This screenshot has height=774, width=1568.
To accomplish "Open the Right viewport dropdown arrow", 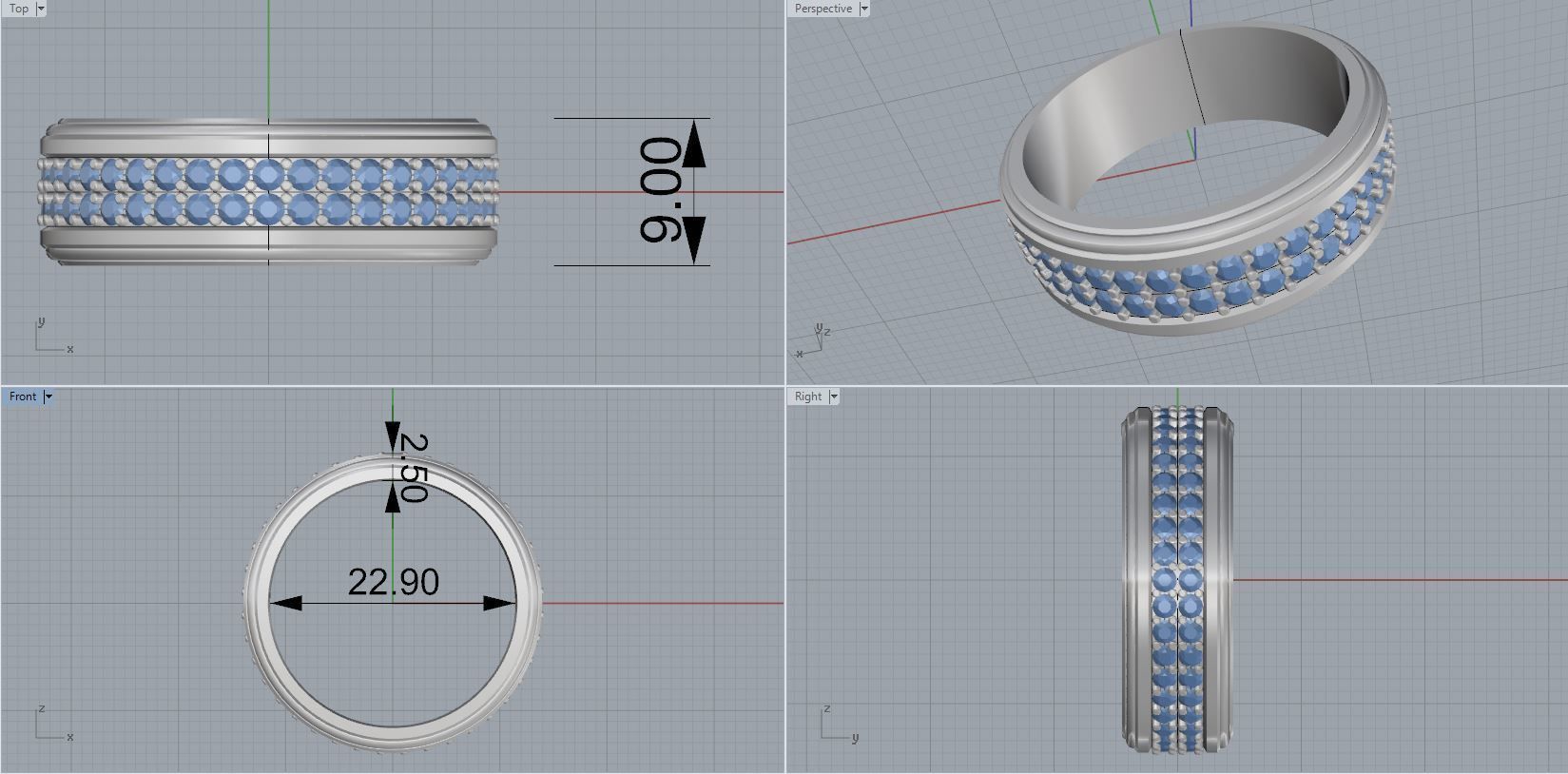I will [834, 397].
